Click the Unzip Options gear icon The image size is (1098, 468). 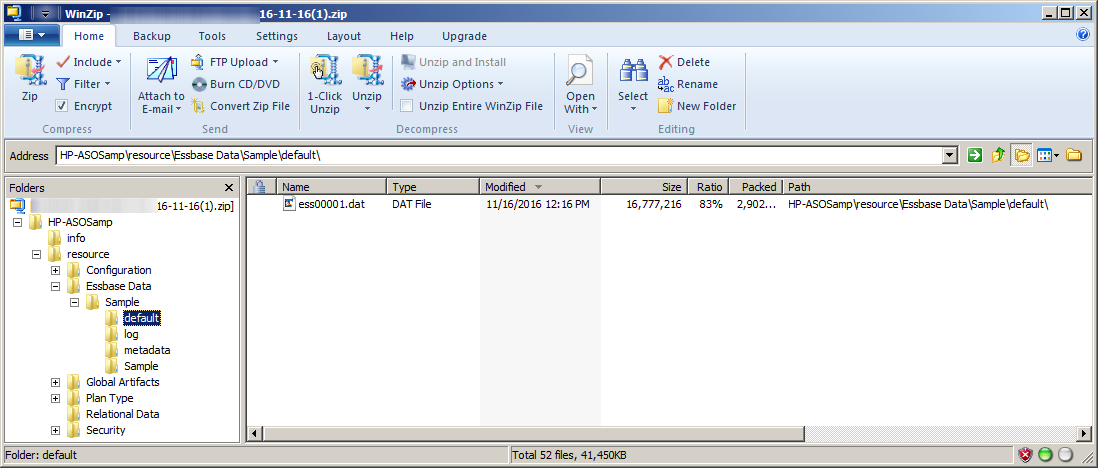[x=408, y=84]
